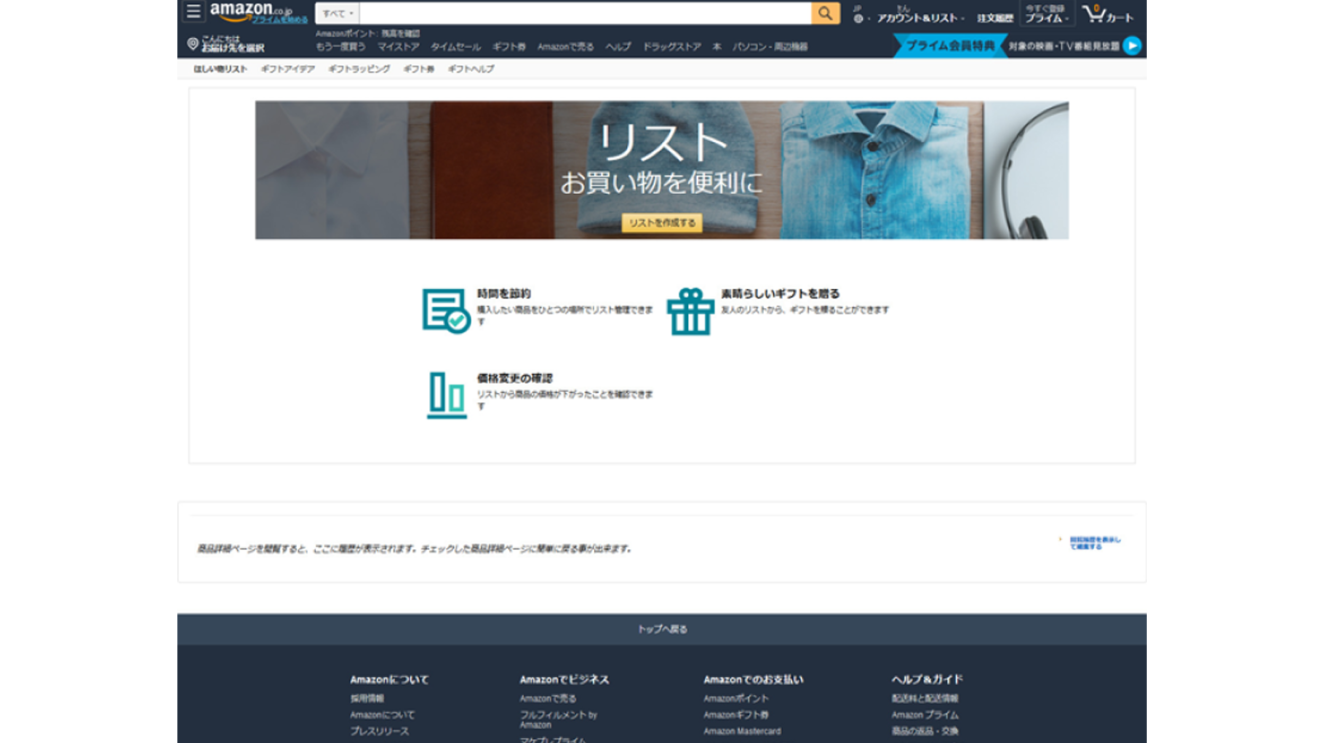1320x743 pixels.
Task: Select the ギフトヘルプ tab
Action: (471, 69)
